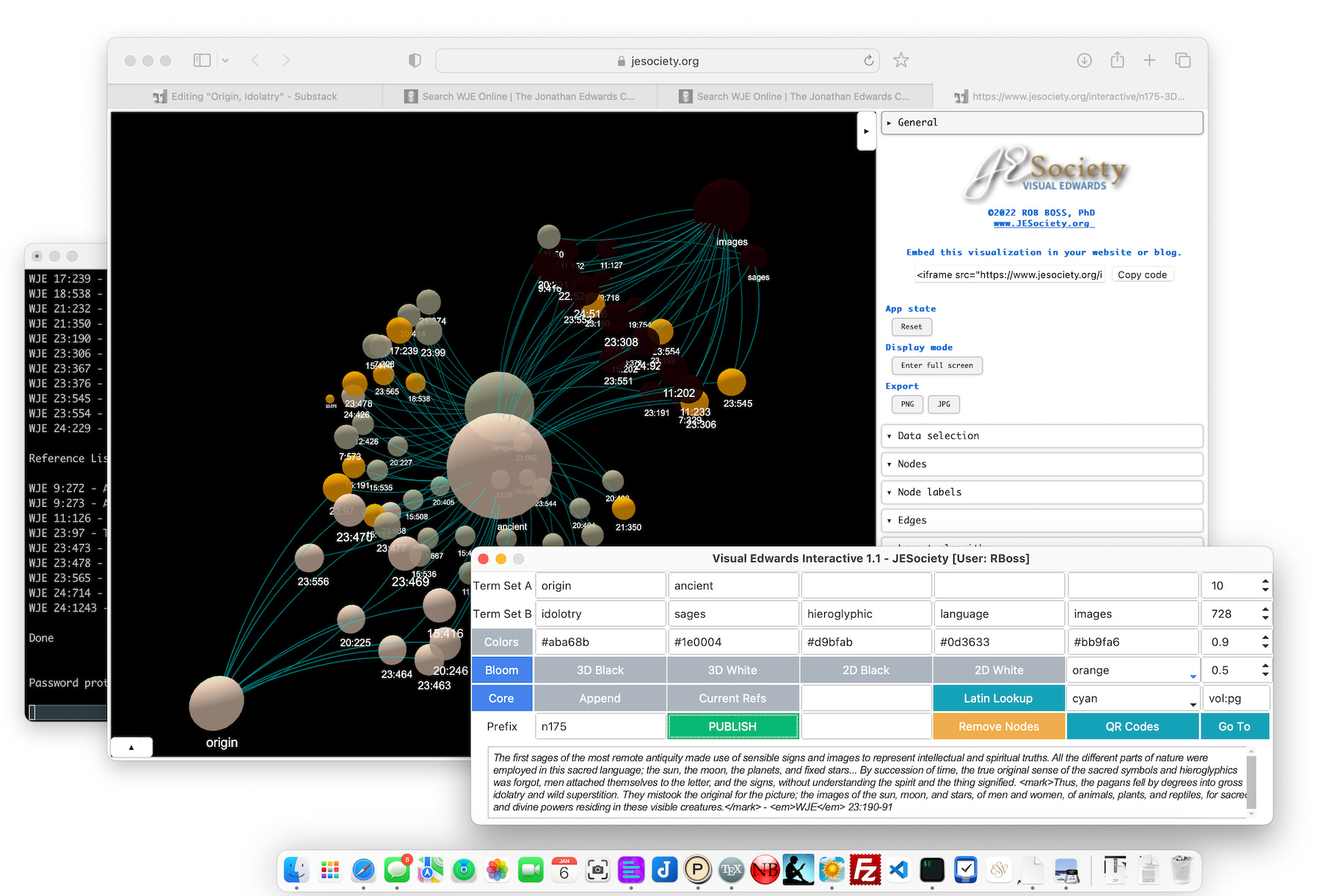Viewport: 1321px width, 896px height.
Task: Show the Safari tab overview
Action: click(x=1182, y=60)
